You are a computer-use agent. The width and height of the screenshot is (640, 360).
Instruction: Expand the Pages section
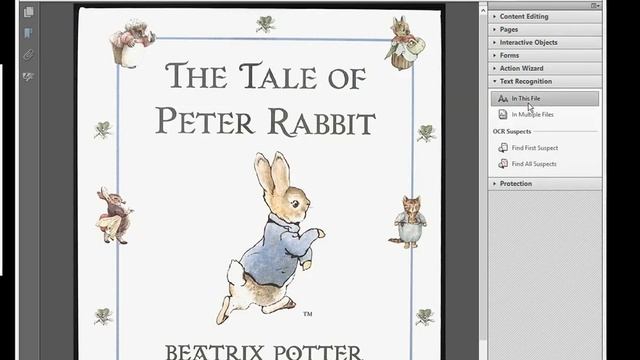point(545,29)
